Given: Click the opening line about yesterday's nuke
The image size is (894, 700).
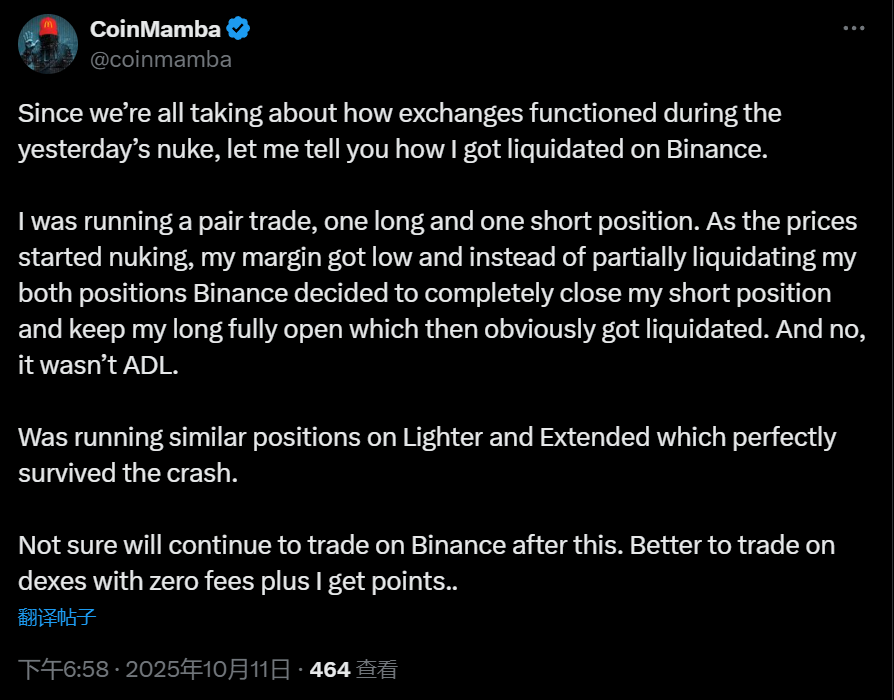Looking at the screenshot, I should 400,113.
